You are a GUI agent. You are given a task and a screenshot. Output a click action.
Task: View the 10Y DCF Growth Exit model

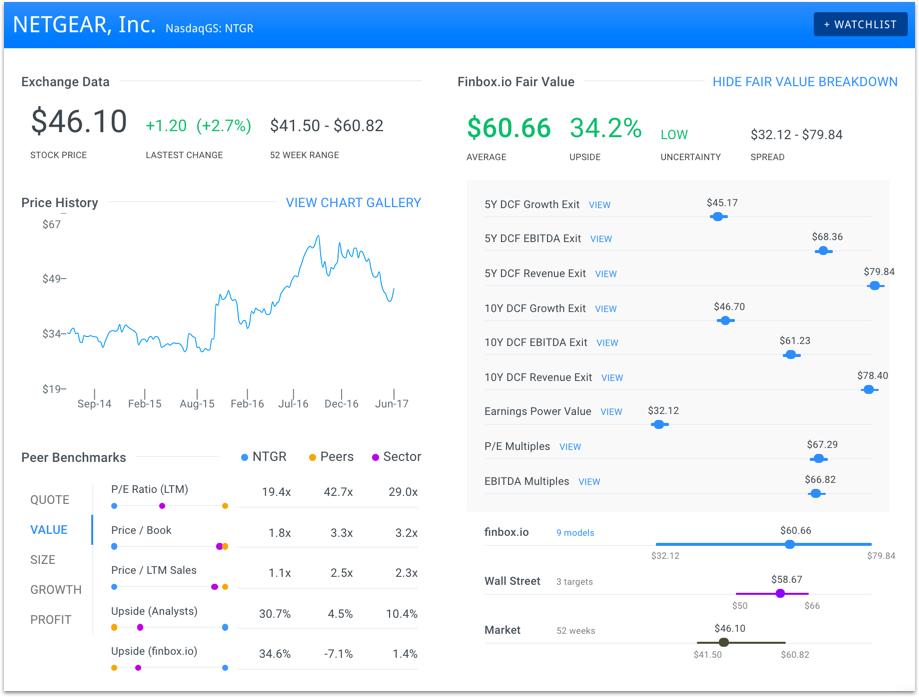(606, 309)
